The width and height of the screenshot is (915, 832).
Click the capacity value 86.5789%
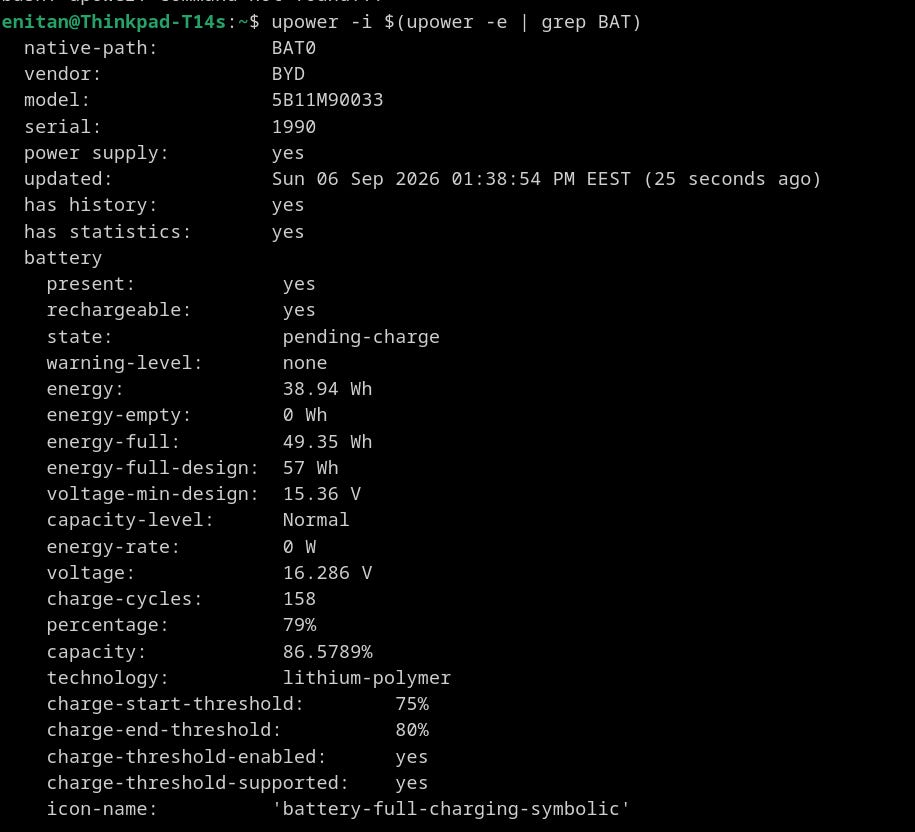(327, 651)
